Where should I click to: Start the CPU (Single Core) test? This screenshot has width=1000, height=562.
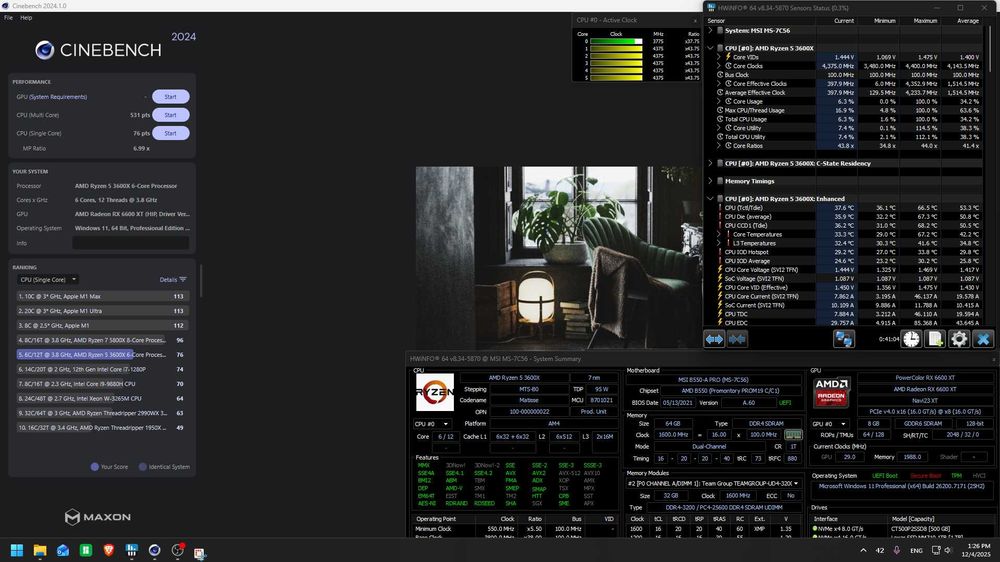coord(170,133)
